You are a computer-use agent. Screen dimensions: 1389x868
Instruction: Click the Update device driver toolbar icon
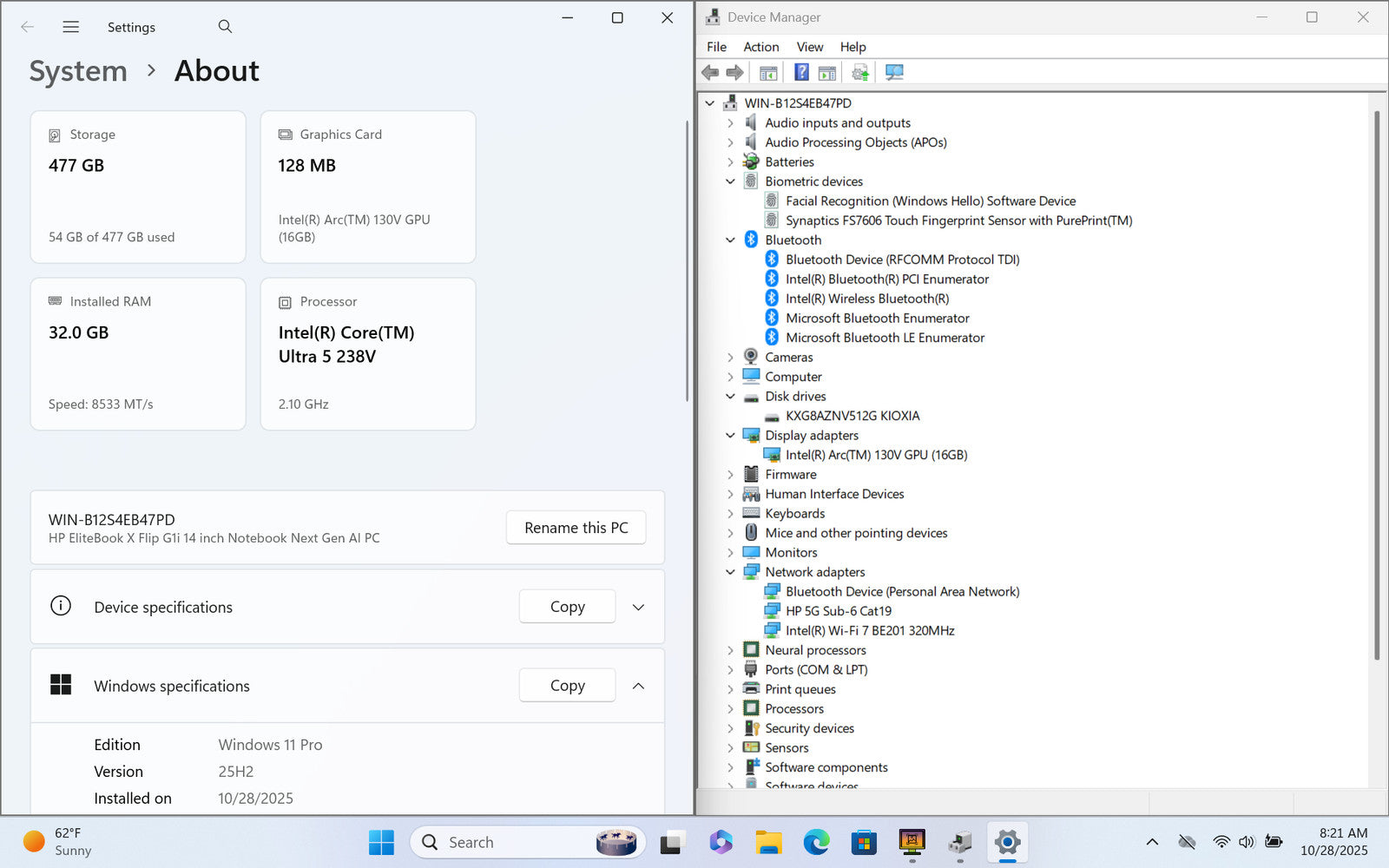pos(859,73)
